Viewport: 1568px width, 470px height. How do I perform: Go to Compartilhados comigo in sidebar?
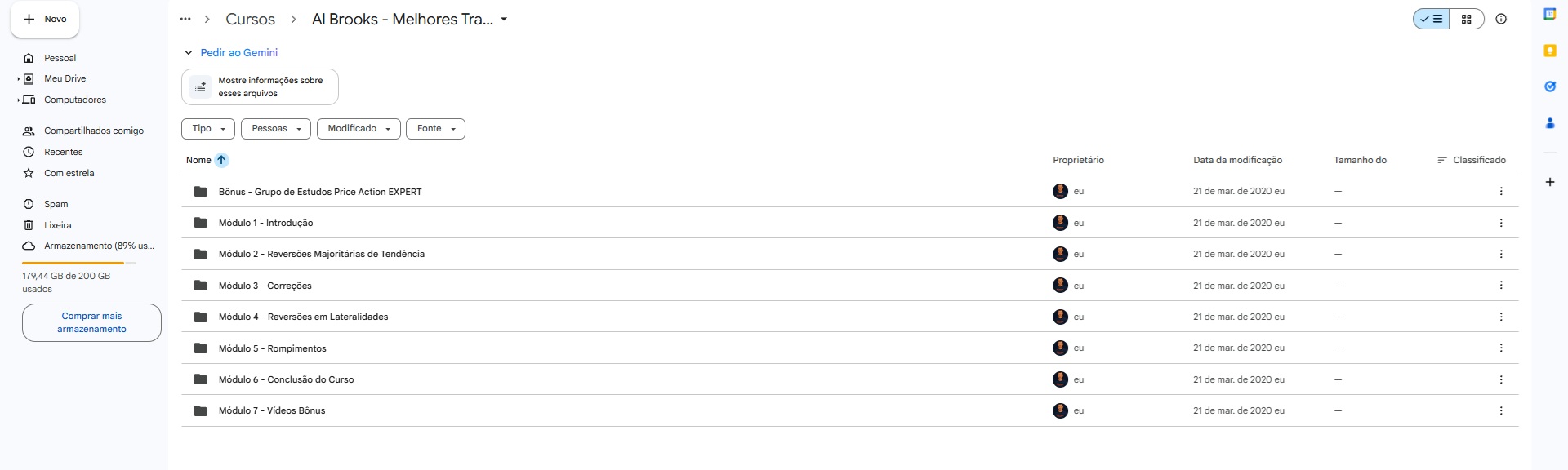click(x=93, y=131)
